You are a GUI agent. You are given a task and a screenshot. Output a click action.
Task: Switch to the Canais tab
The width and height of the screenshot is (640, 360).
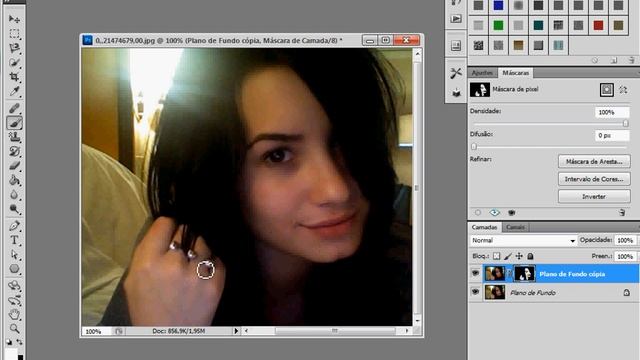point(516,227)
